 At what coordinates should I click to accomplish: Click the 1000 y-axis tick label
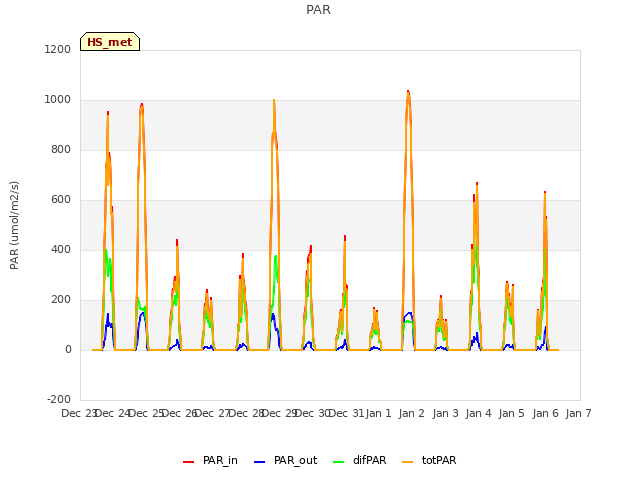[x=58, y=100]
